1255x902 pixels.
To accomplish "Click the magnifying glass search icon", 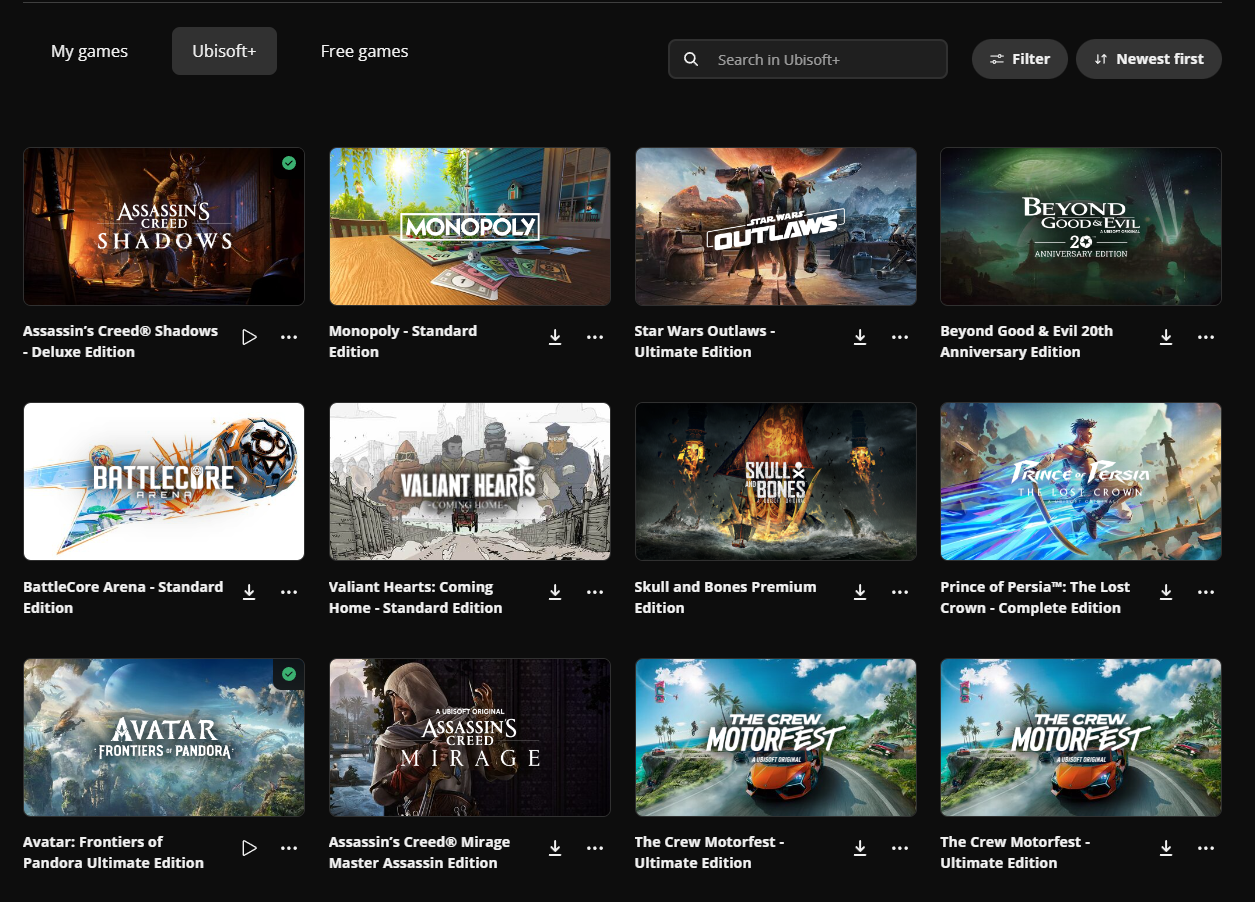I will tap(691, 59).
